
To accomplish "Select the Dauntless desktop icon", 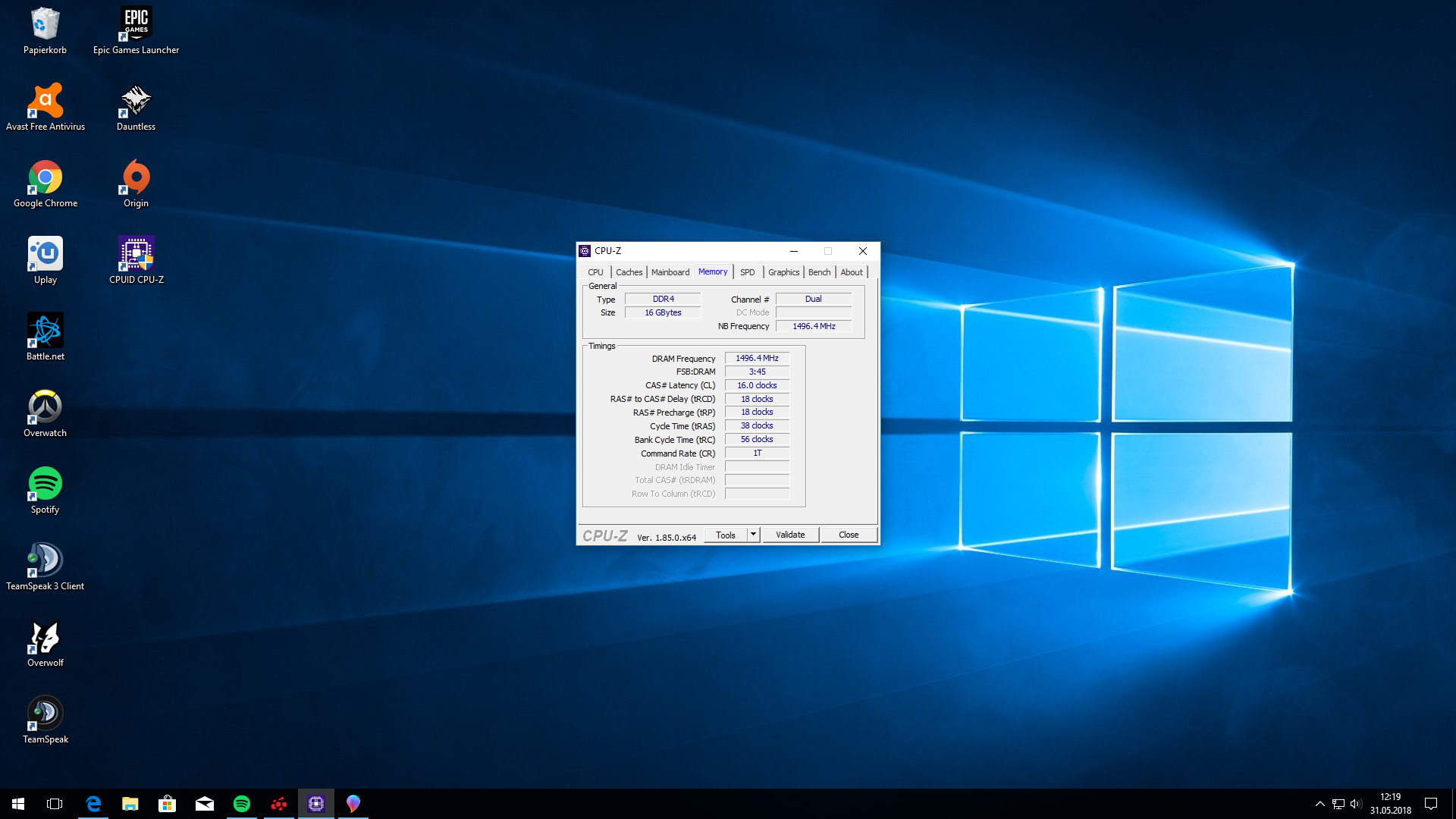I will 136,102.
